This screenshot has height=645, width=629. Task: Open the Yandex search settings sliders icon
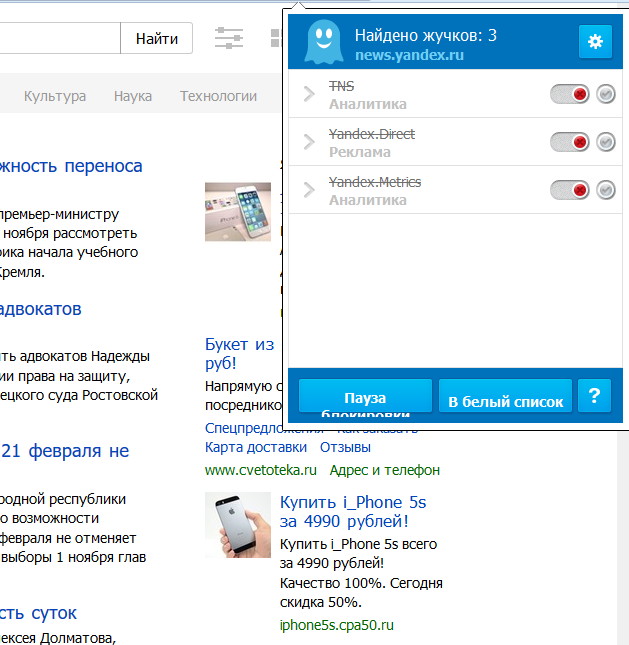(x=229, y=38)
